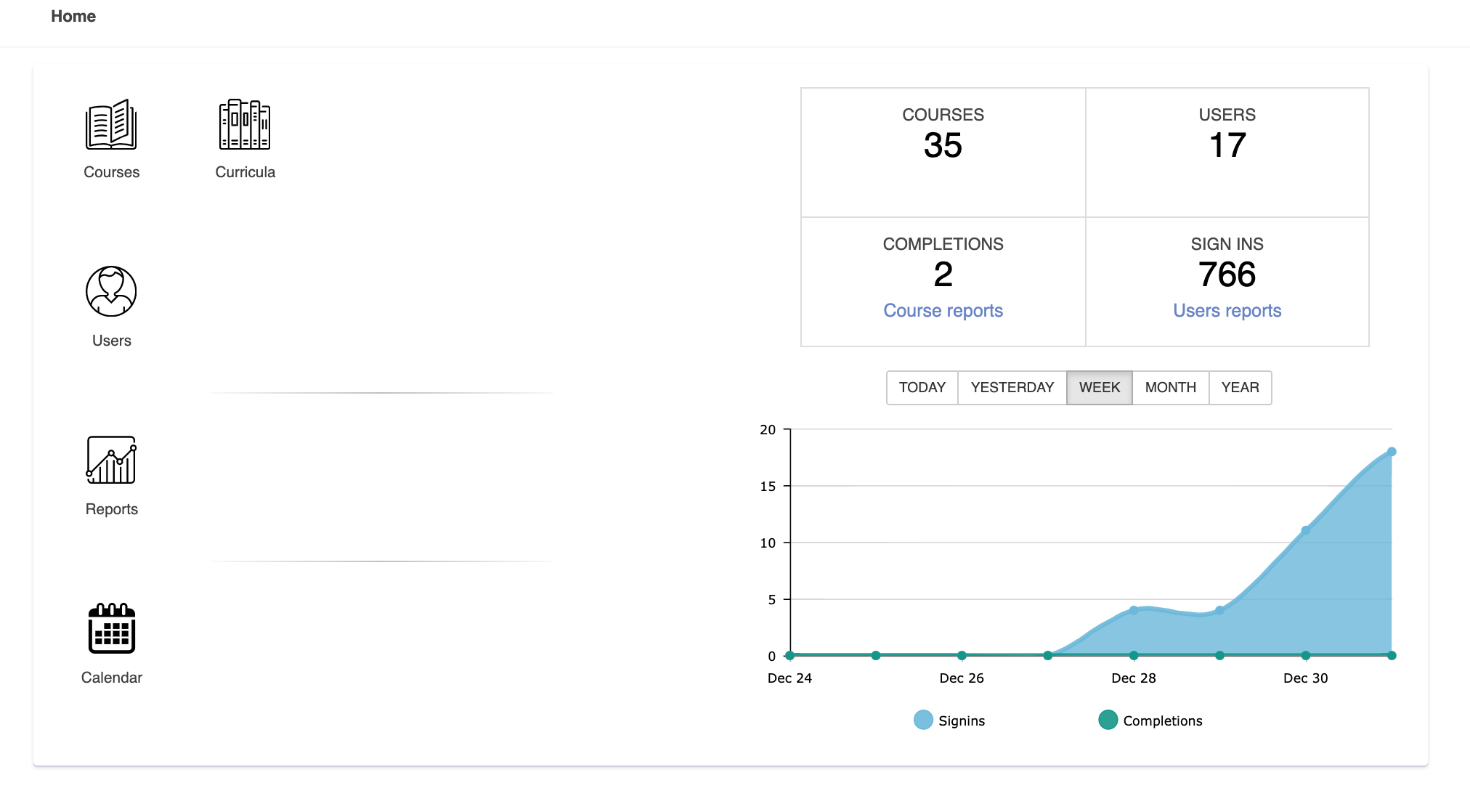Click the Home header title
Screen dimensions: 1470x812
tap(73, 16)
